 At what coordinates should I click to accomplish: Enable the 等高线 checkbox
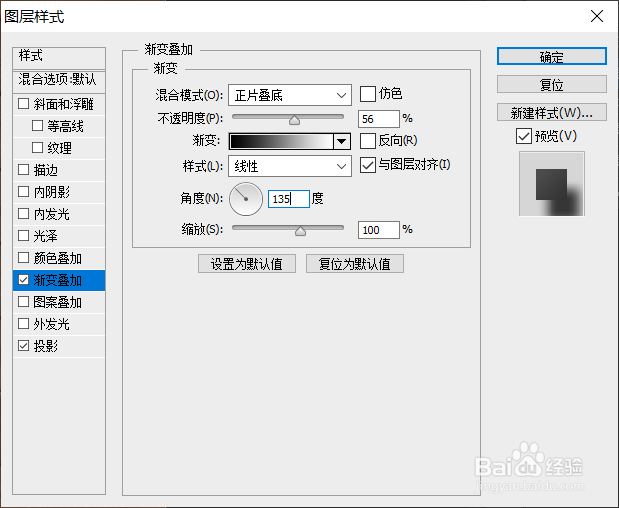pos(38,126)
